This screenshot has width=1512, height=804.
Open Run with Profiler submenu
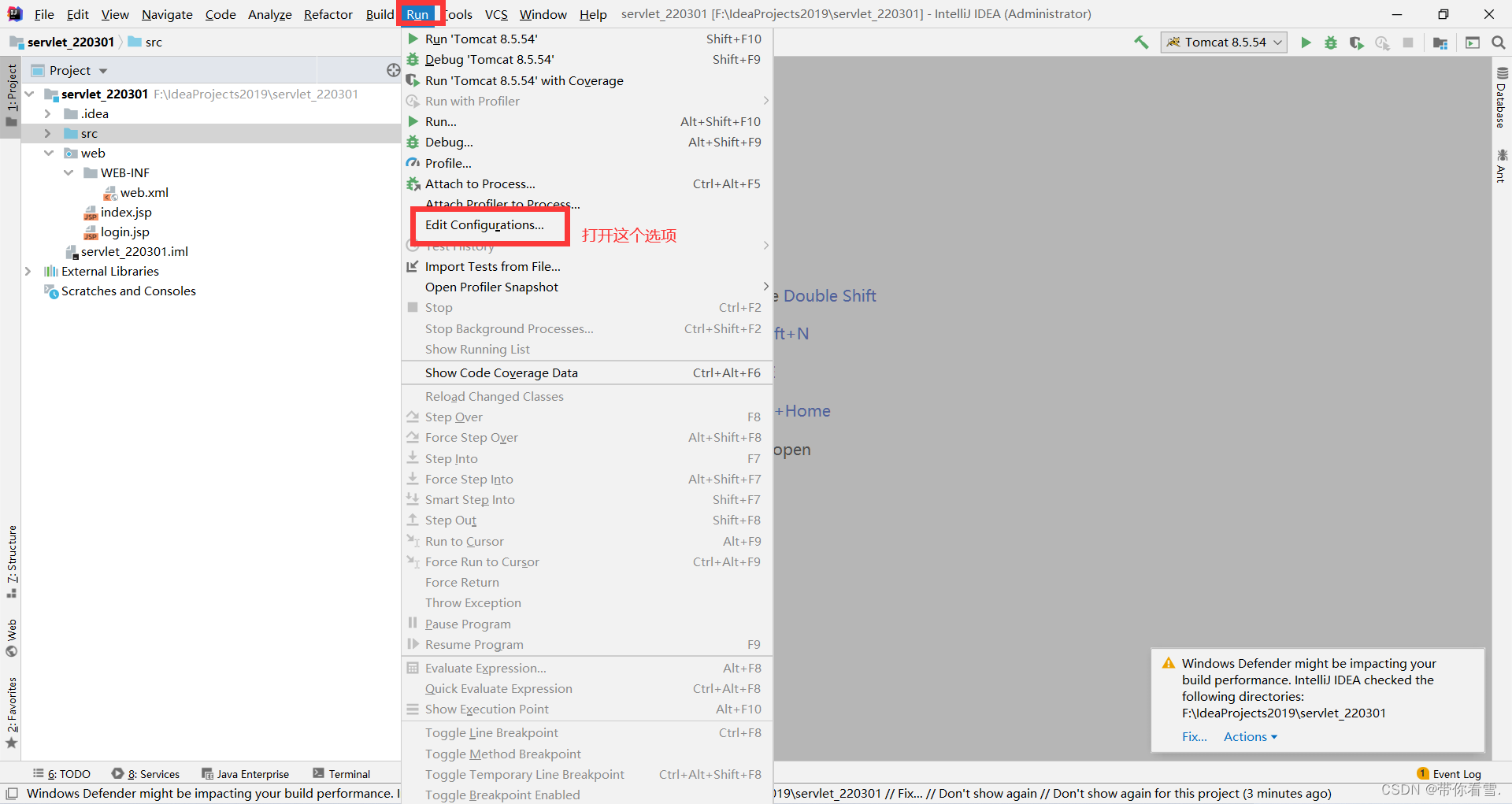[x=587, y=101]
